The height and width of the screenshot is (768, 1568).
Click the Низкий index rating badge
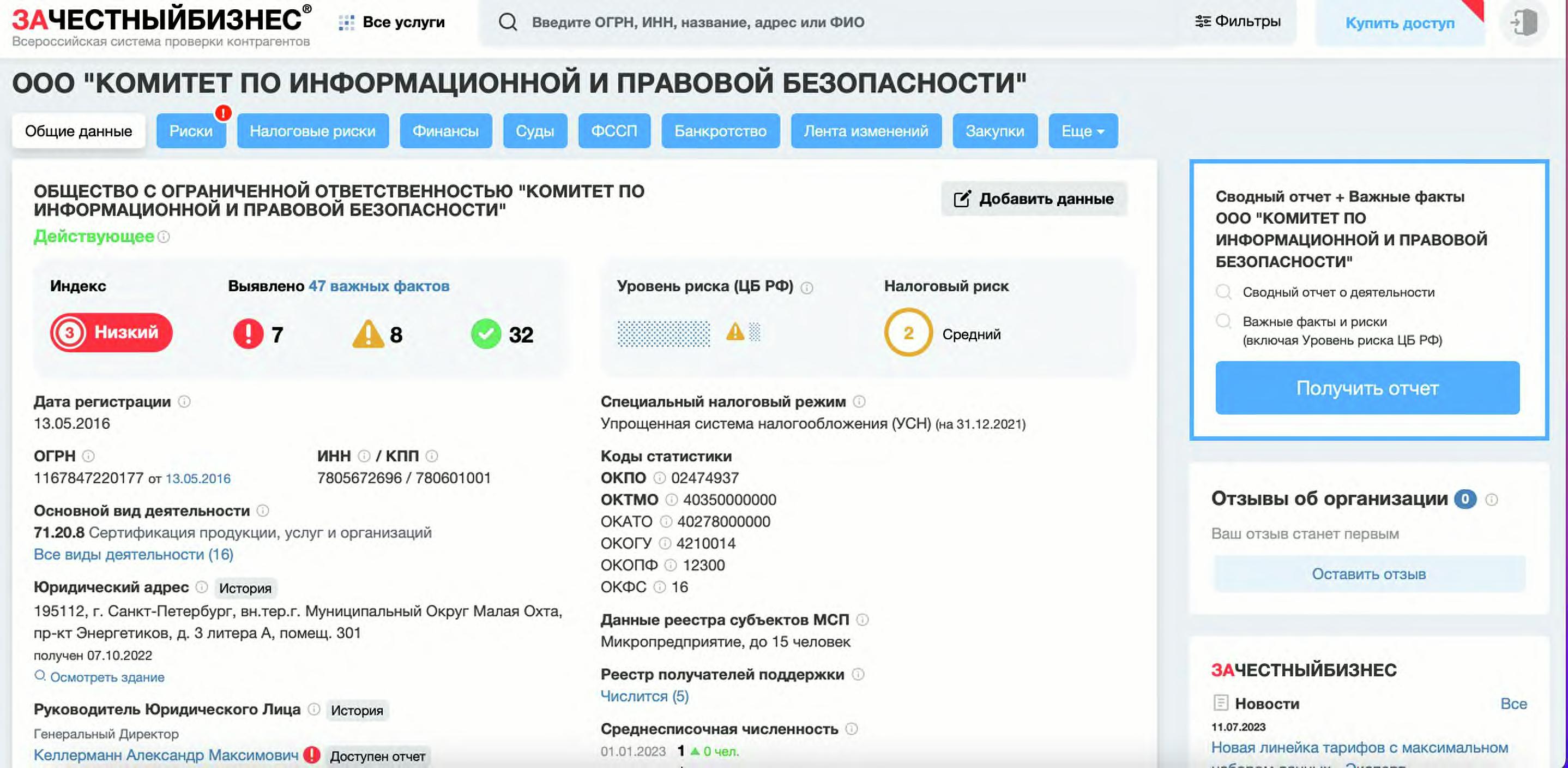[x=111, y=333]
